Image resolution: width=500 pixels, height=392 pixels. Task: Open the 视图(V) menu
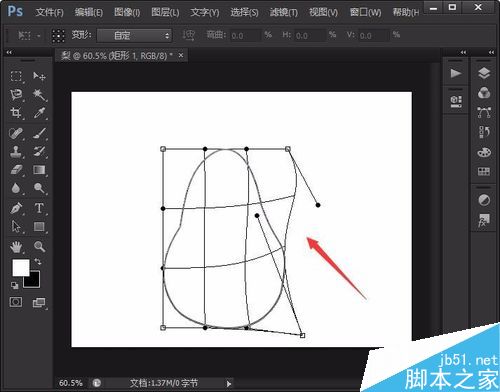[x=323, y=13]
